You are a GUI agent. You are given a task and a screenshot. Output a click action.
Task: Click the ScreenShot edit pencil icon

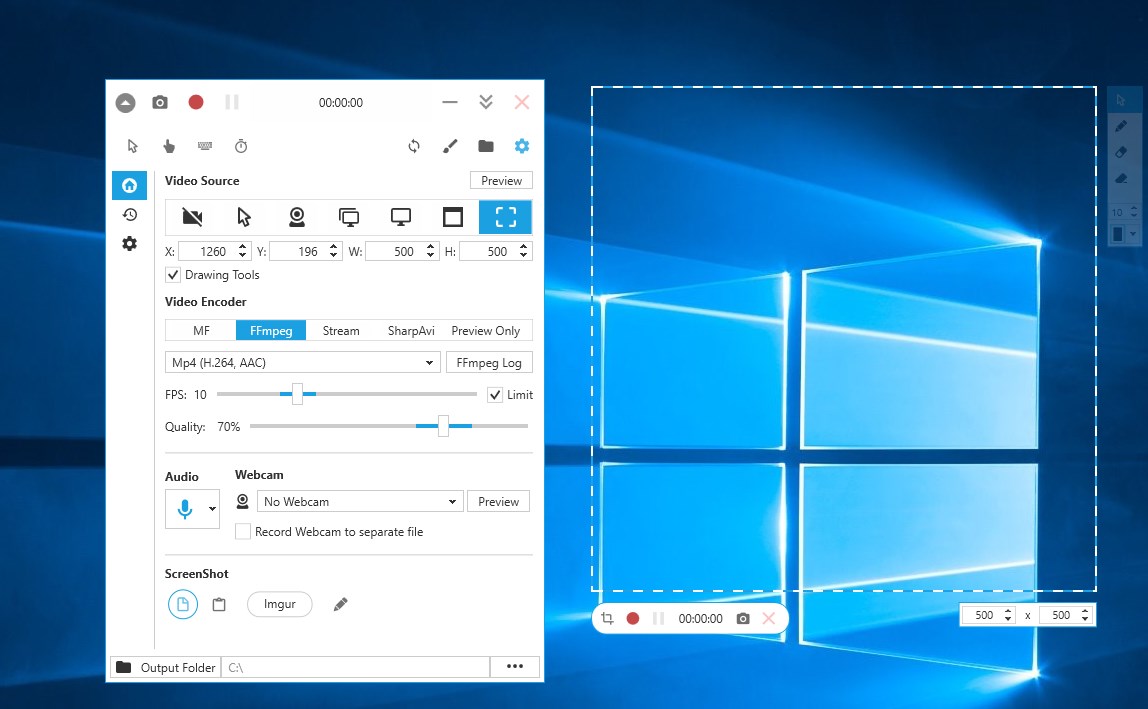[x=340, y=604]
